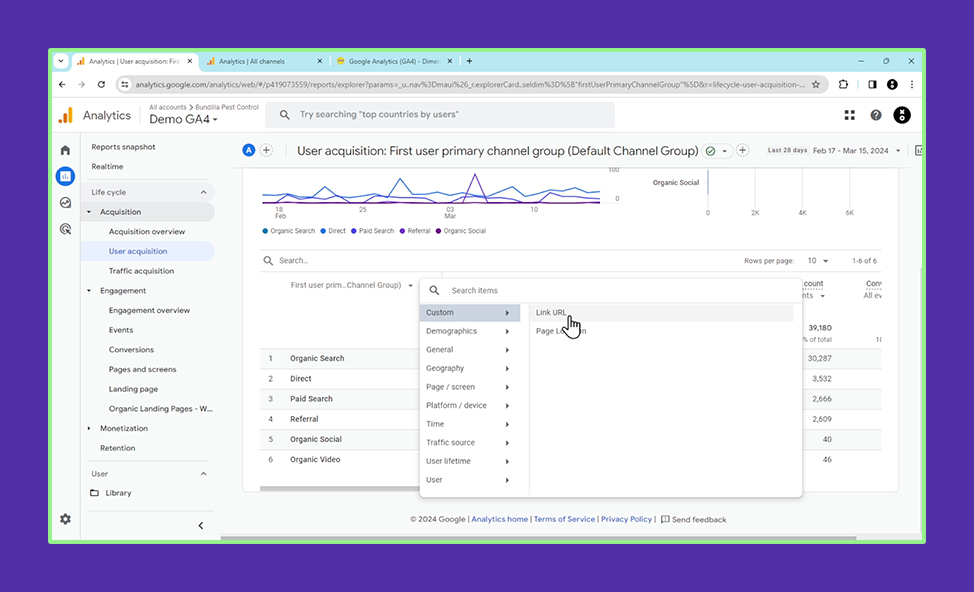Bookmark this page with star icon
The height and width of the screenshot is (592, 974).
pyautogui.click(x=816, y=85)
